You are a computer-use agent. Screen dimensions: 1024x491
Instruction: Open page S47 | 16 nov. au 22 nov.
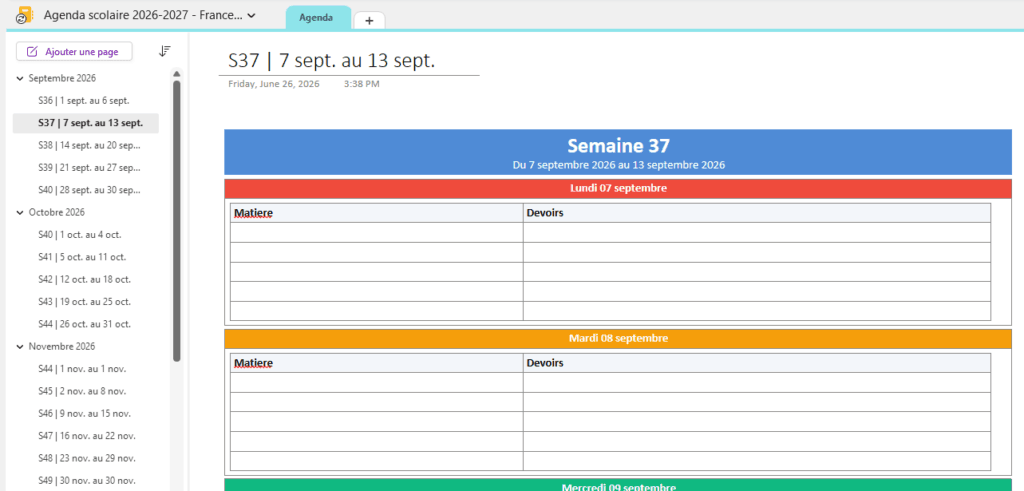pyautogui.click(x=86, y=436)
